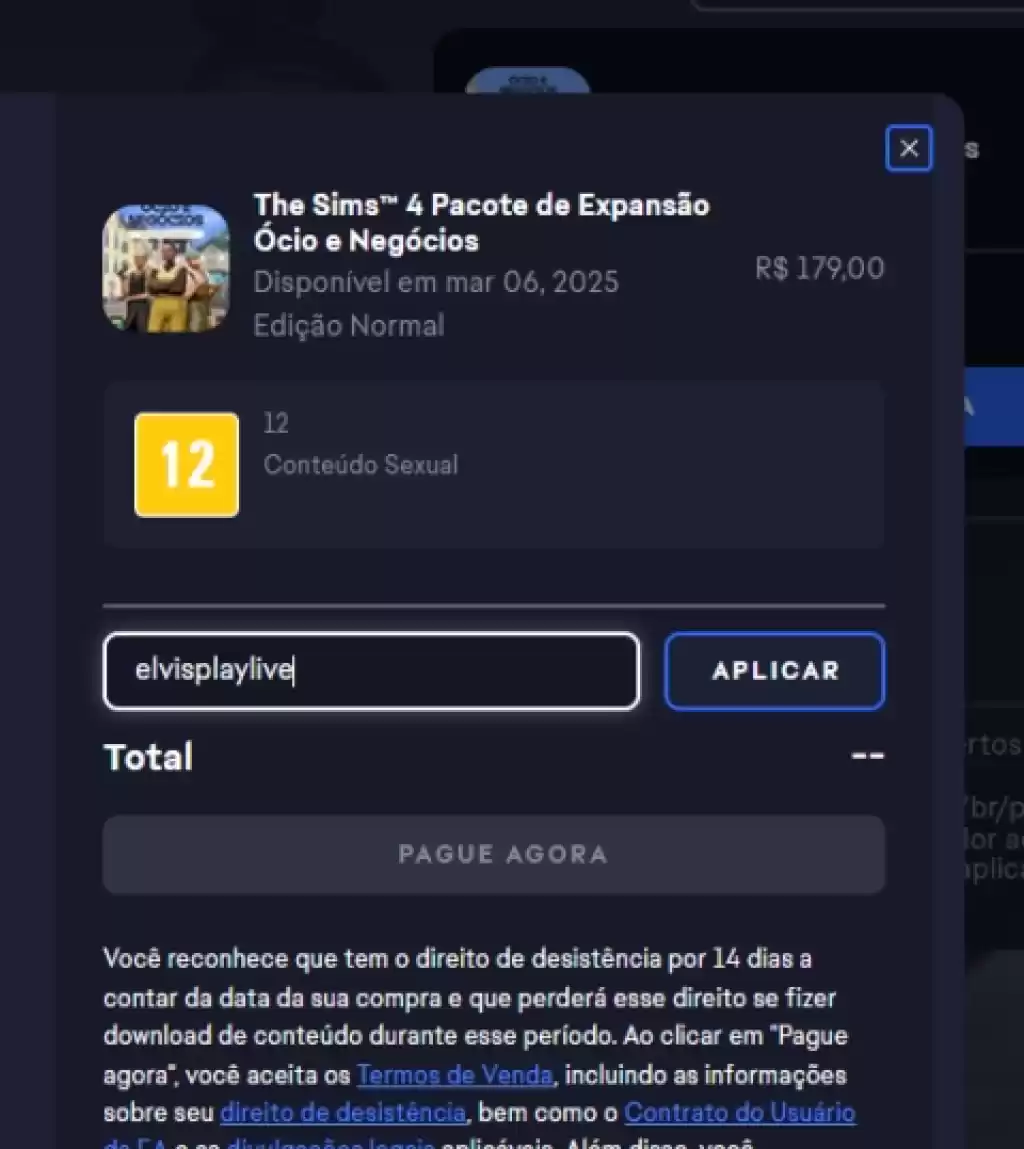Open the Termos de Venda link
Screen dimensions: 1024x1149
[454, 1075]
